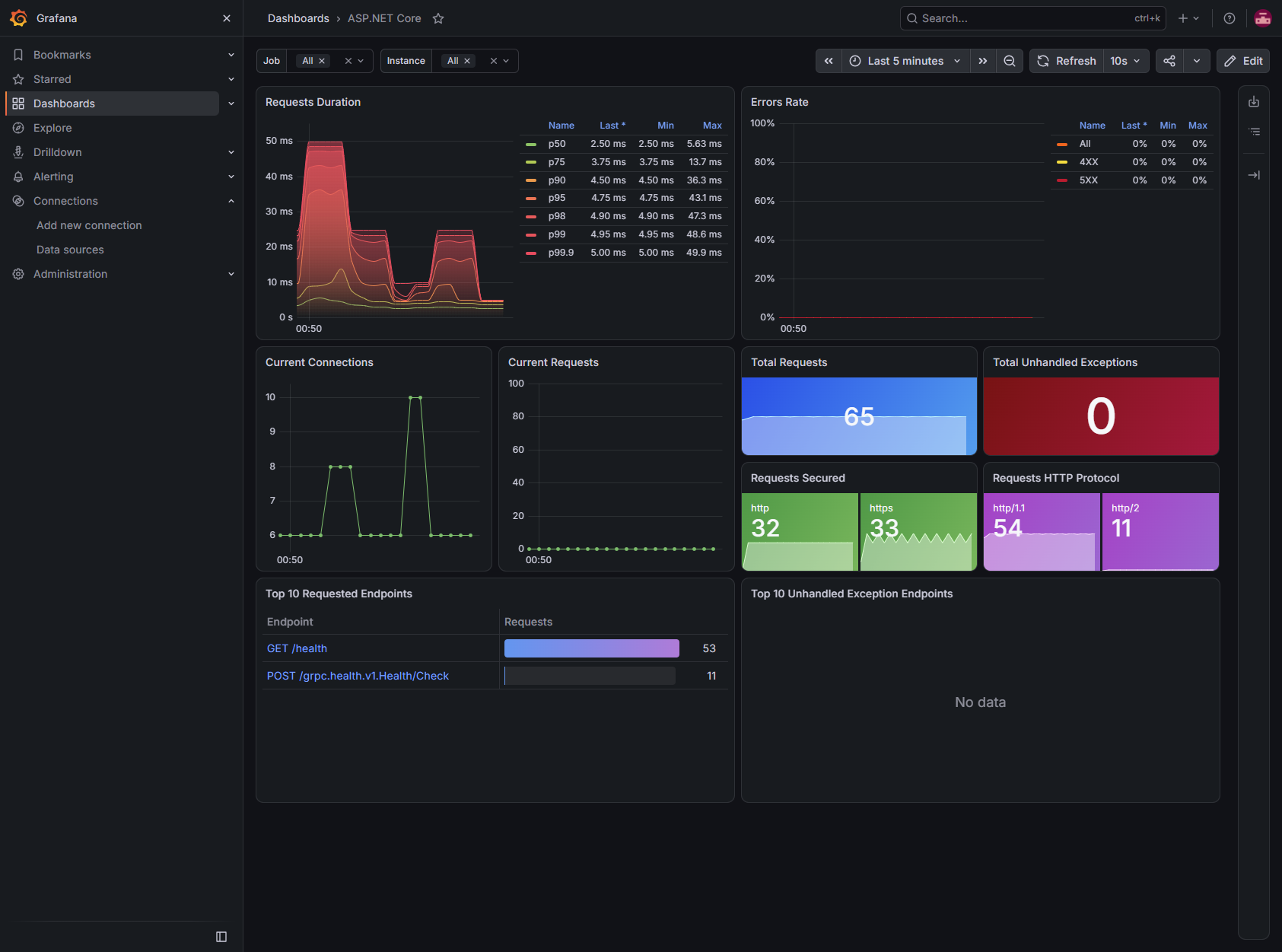Open Drilldown from the side menu
This screenshot has width=1282, height=952.
(x=57, y=152)
